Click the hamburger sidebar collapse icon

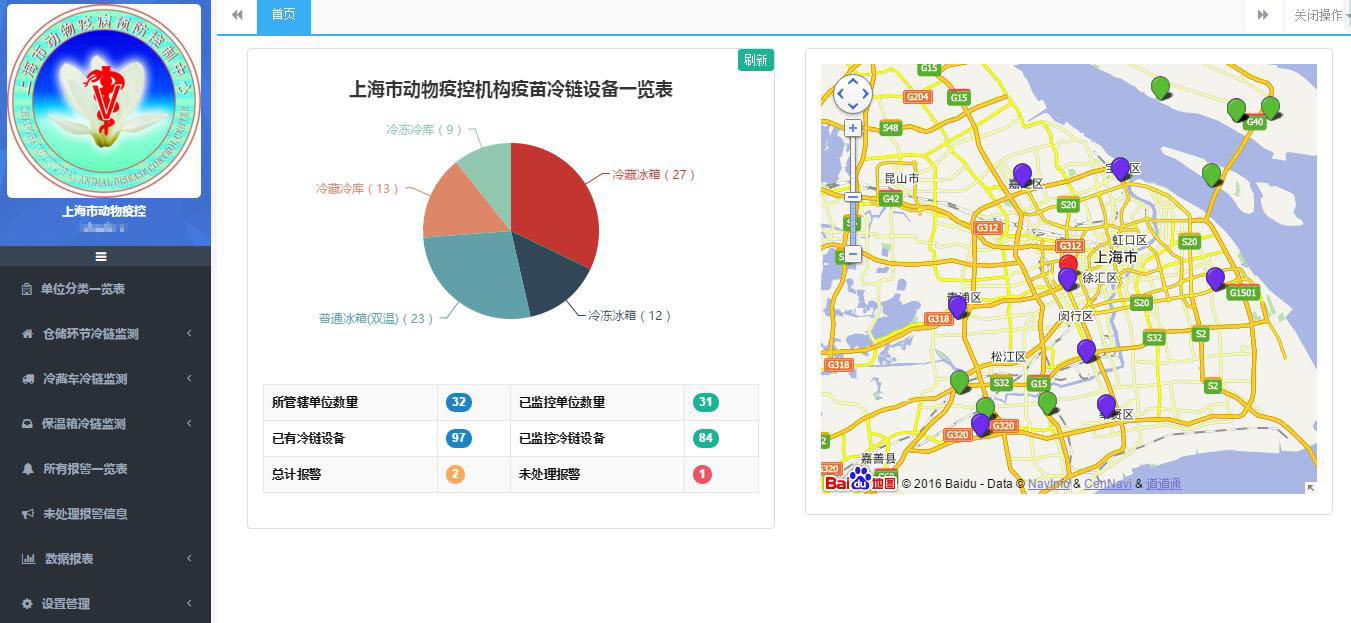click(101, 257)
